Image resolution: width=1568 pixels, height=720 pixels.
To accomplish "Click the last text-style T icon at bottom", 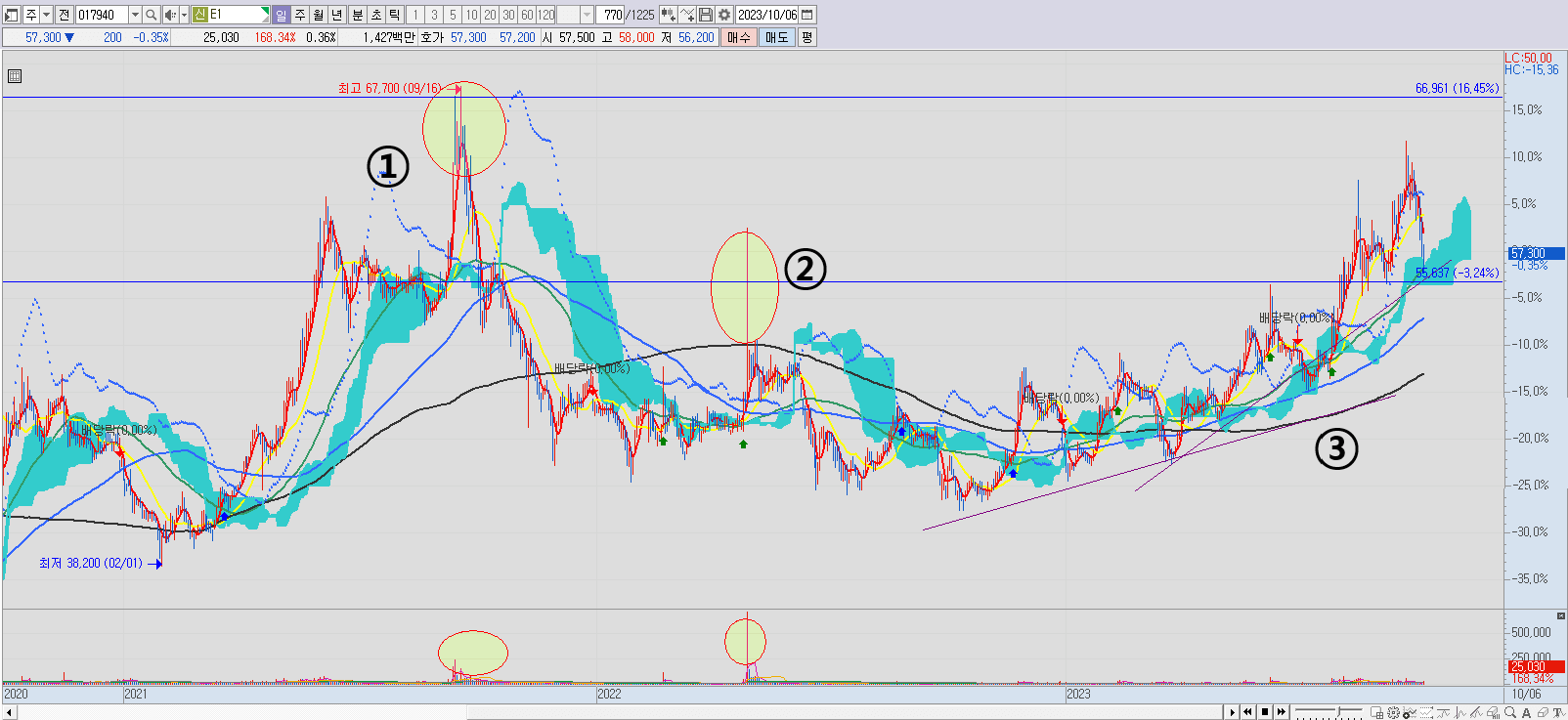I will [x=1558, y=712].
